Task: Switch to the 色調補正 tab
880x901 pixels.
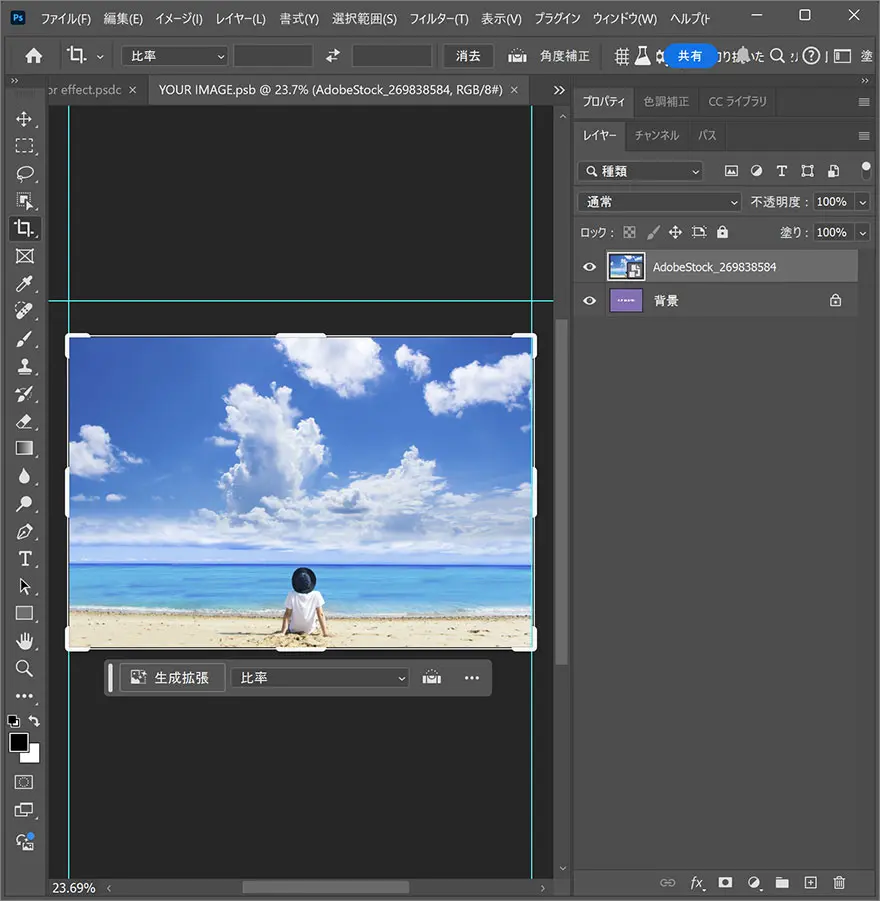Action: (x=666, y=102)
